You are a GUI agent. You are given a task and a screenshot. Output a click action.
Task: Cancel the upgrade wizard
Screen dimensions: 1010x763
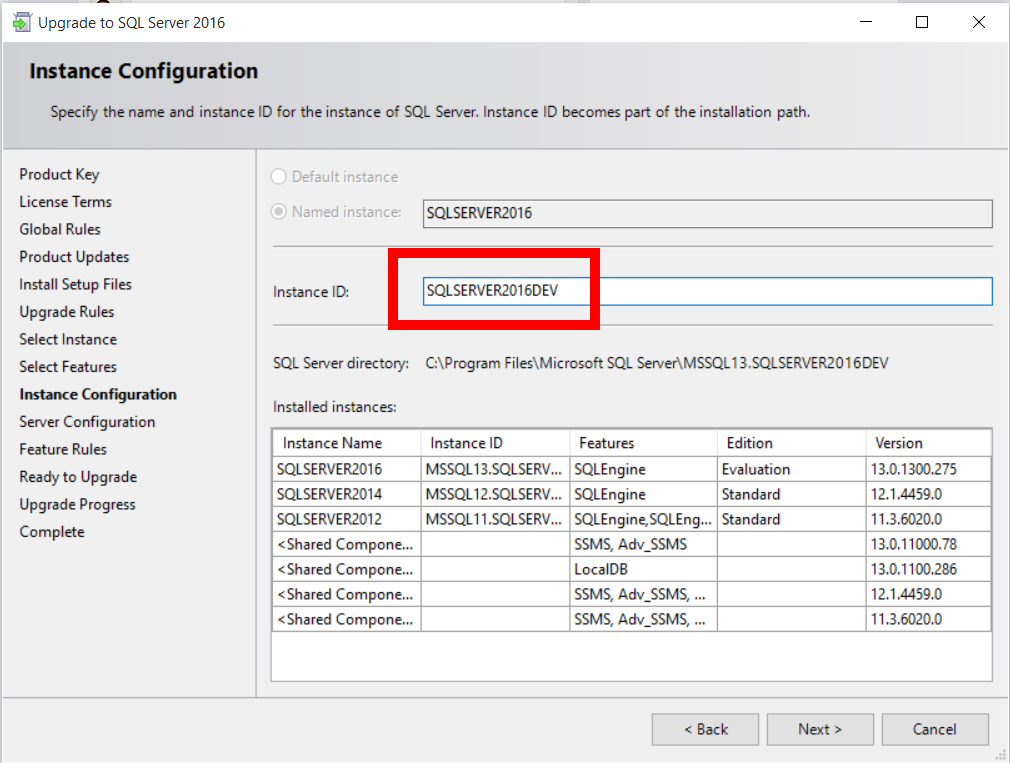(x=935, y=729)
